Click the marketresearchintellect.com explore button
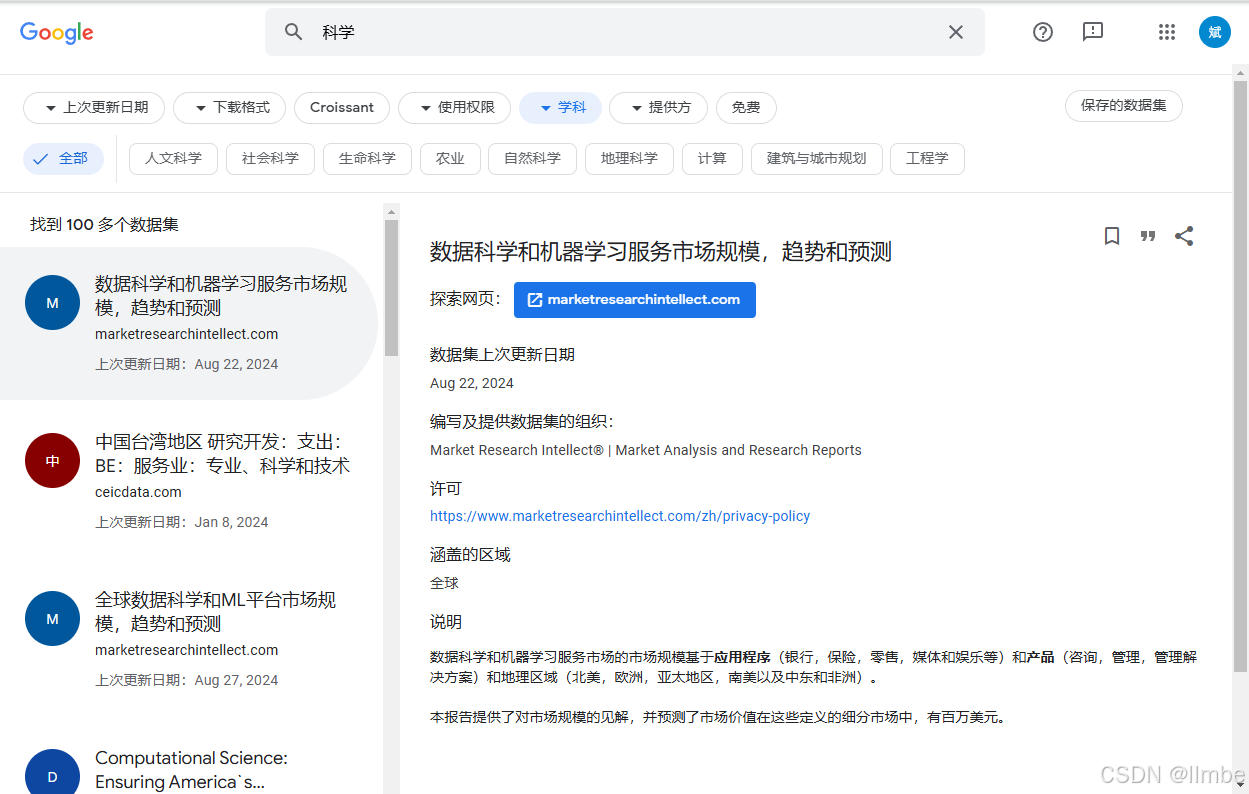 click(x=635, y=300)
